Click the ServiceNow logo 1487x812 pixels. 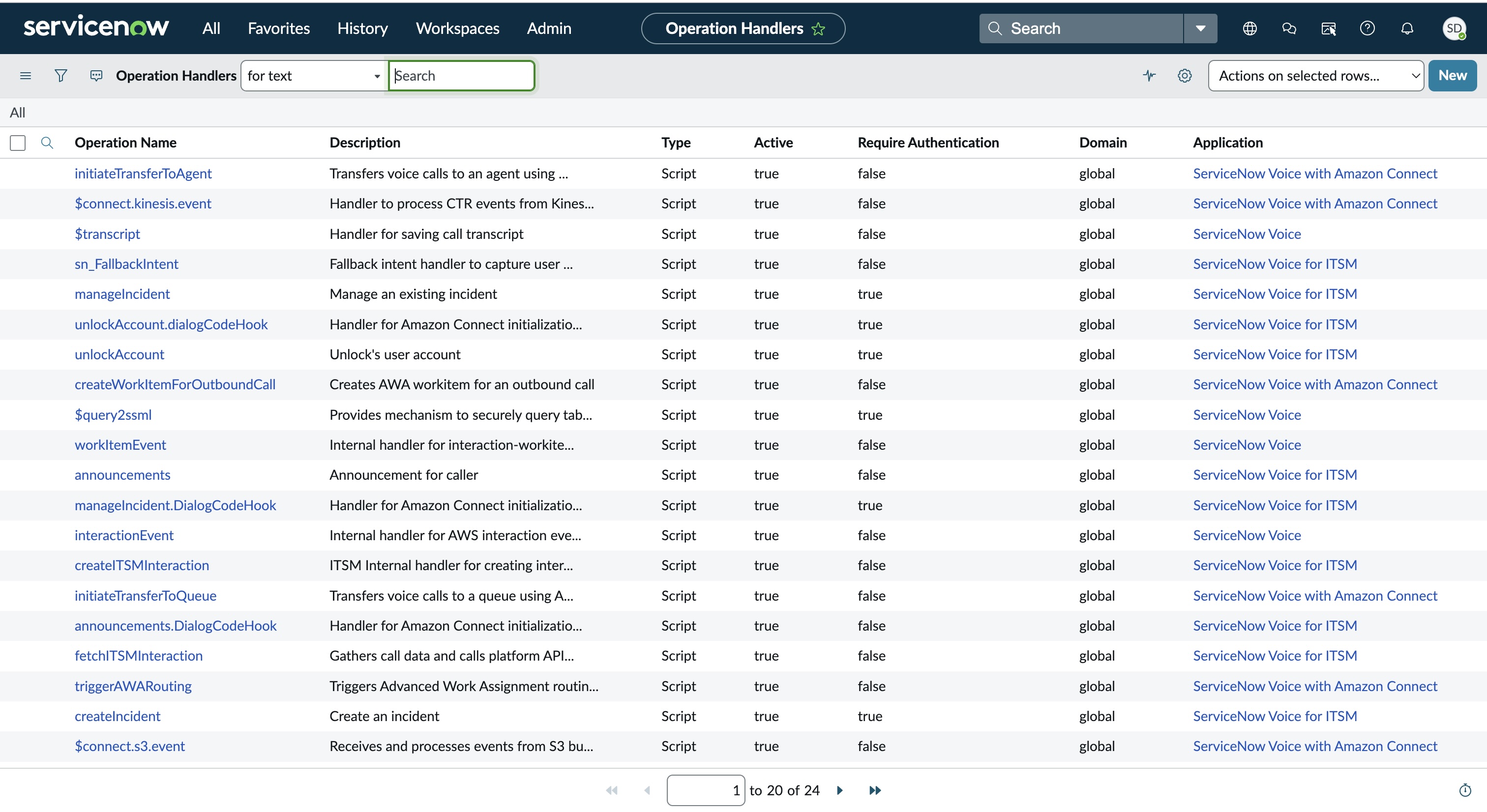click(x=96, y=27)
